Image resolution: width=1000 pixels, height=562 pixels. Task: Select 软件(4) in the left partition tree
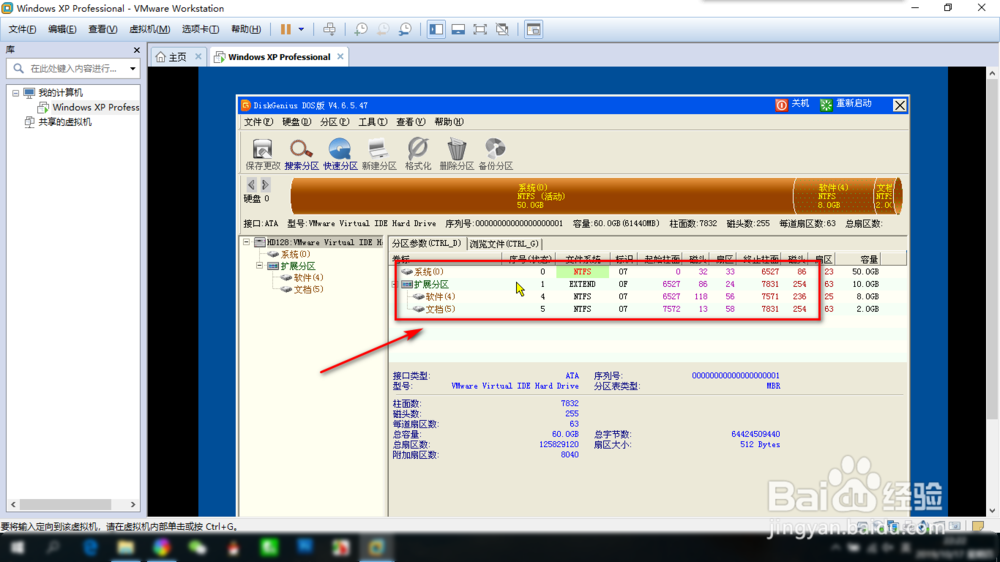pyautogui.click(x=309, y=277)
